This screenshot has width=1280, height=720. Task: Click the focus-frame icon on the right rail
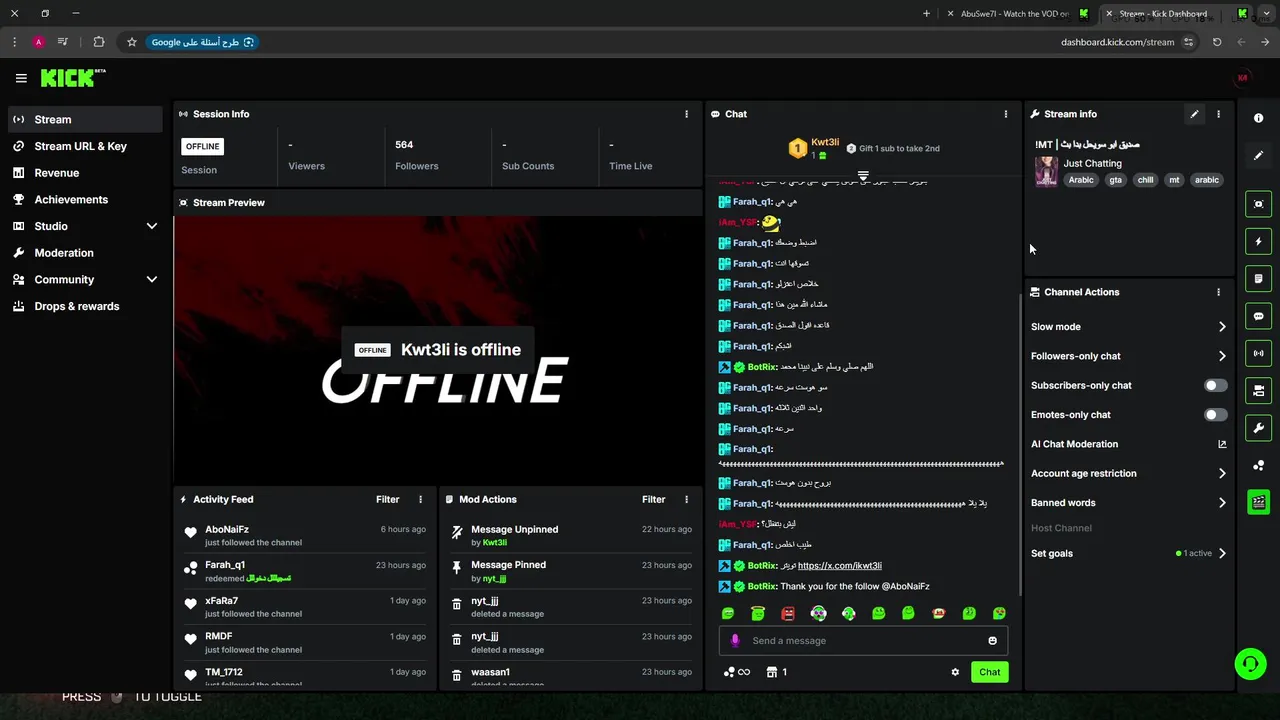(x=1258, y=204)
